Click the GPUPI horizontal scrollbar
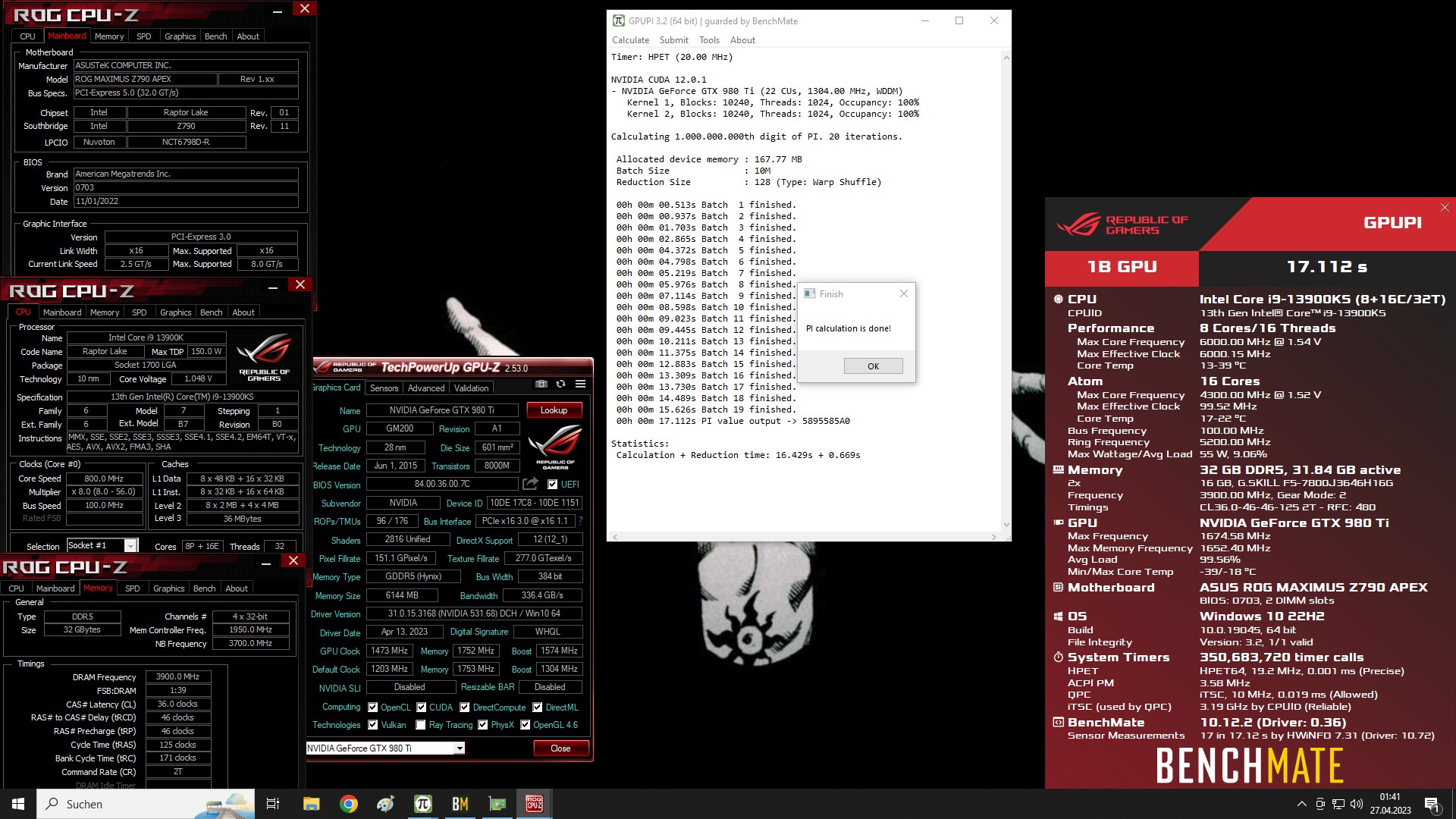 coord(805,537)
